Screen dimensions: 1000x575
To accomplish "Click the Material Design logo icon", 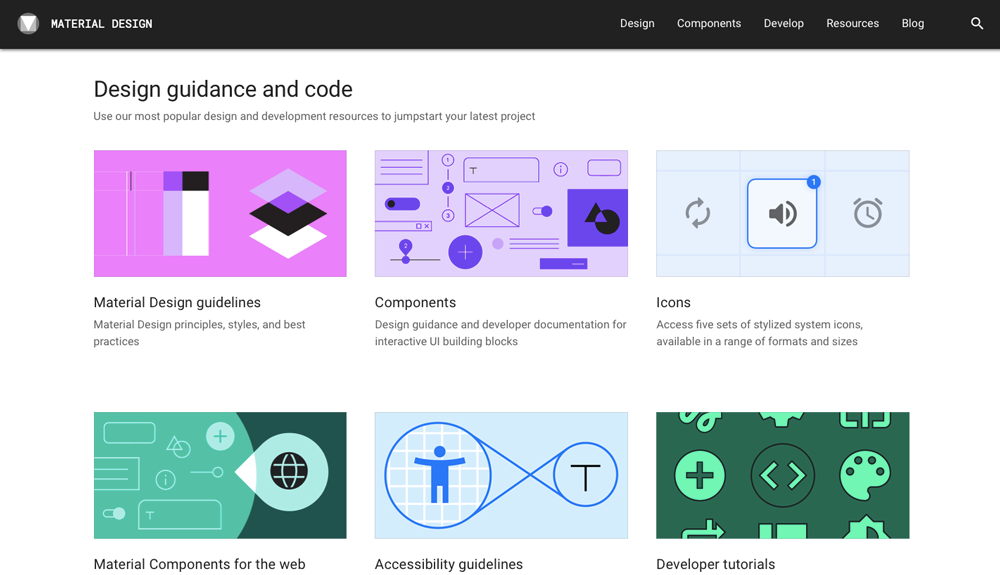I will click(28, 24).
